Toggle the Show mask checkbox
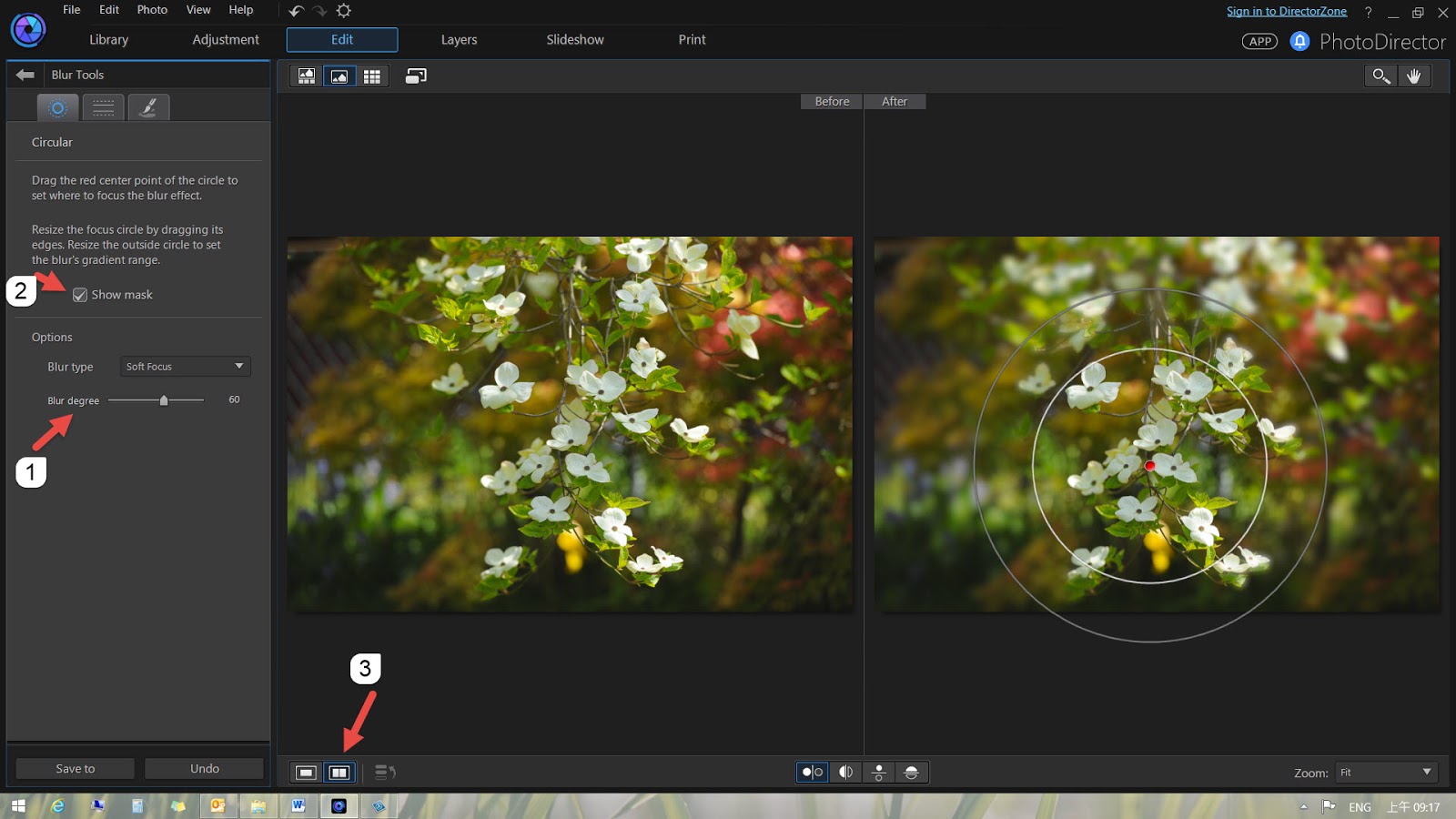Viewport: 1456px width, 819px height. click(x=82, y=294)
